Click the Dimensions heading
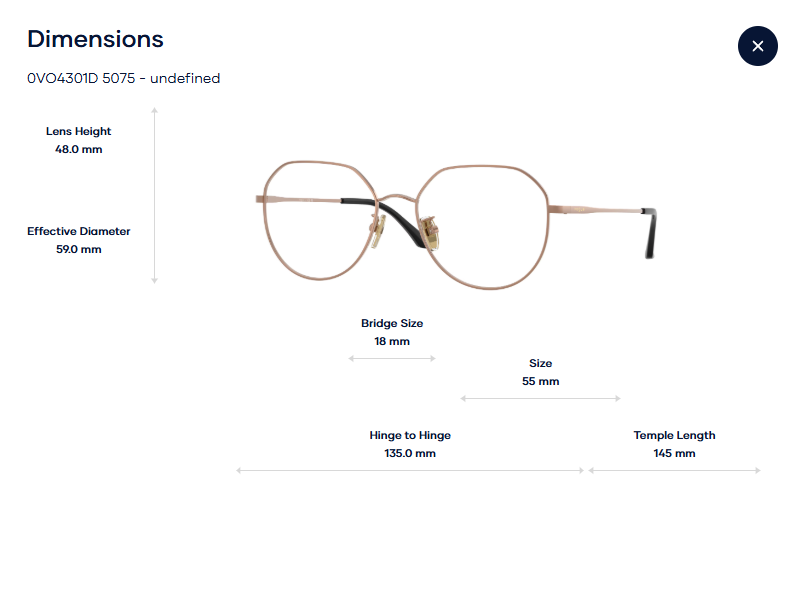Image resolution: width=802 pixels, height=597 pixels. coord(95,39)
